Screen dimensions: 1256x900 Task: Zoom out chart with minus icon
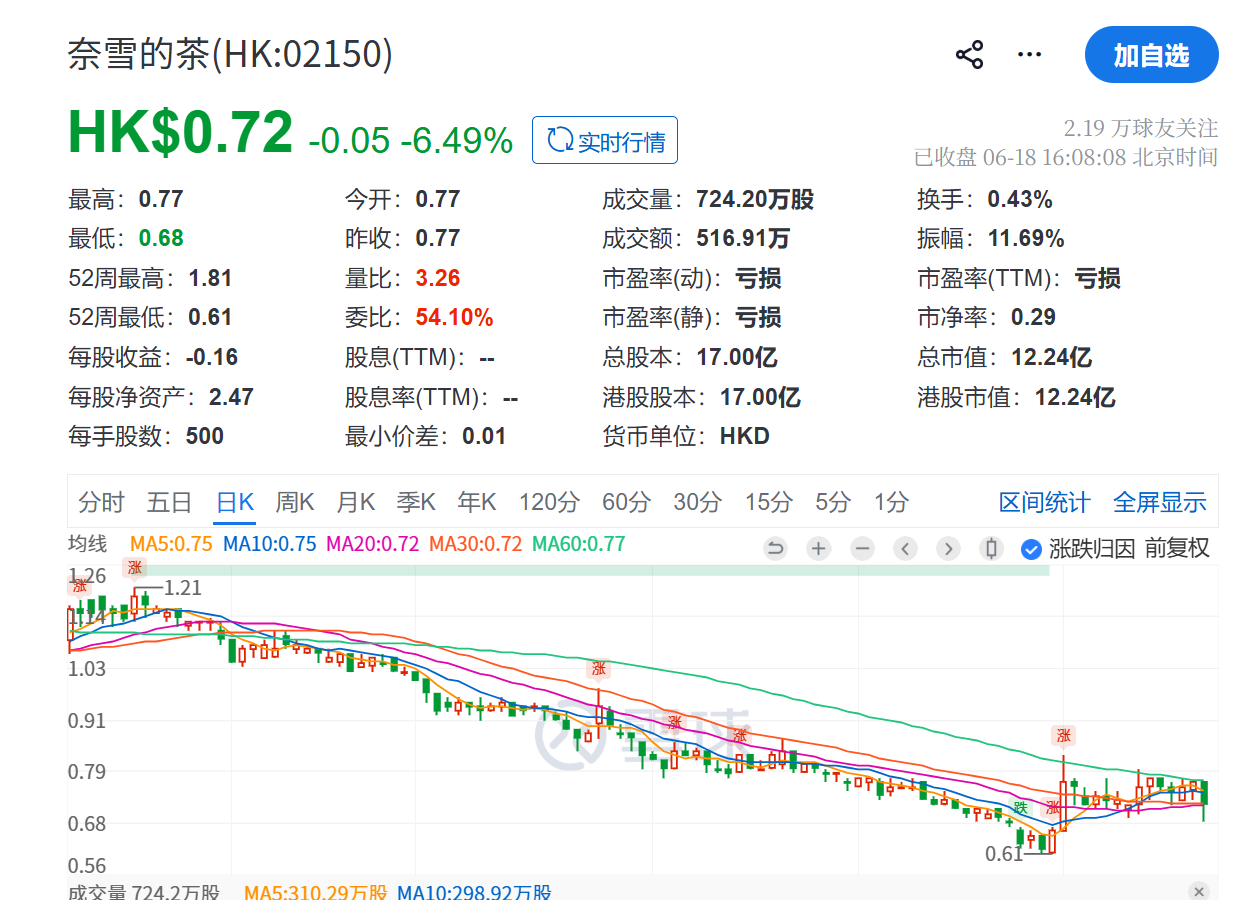coord(863,548)
